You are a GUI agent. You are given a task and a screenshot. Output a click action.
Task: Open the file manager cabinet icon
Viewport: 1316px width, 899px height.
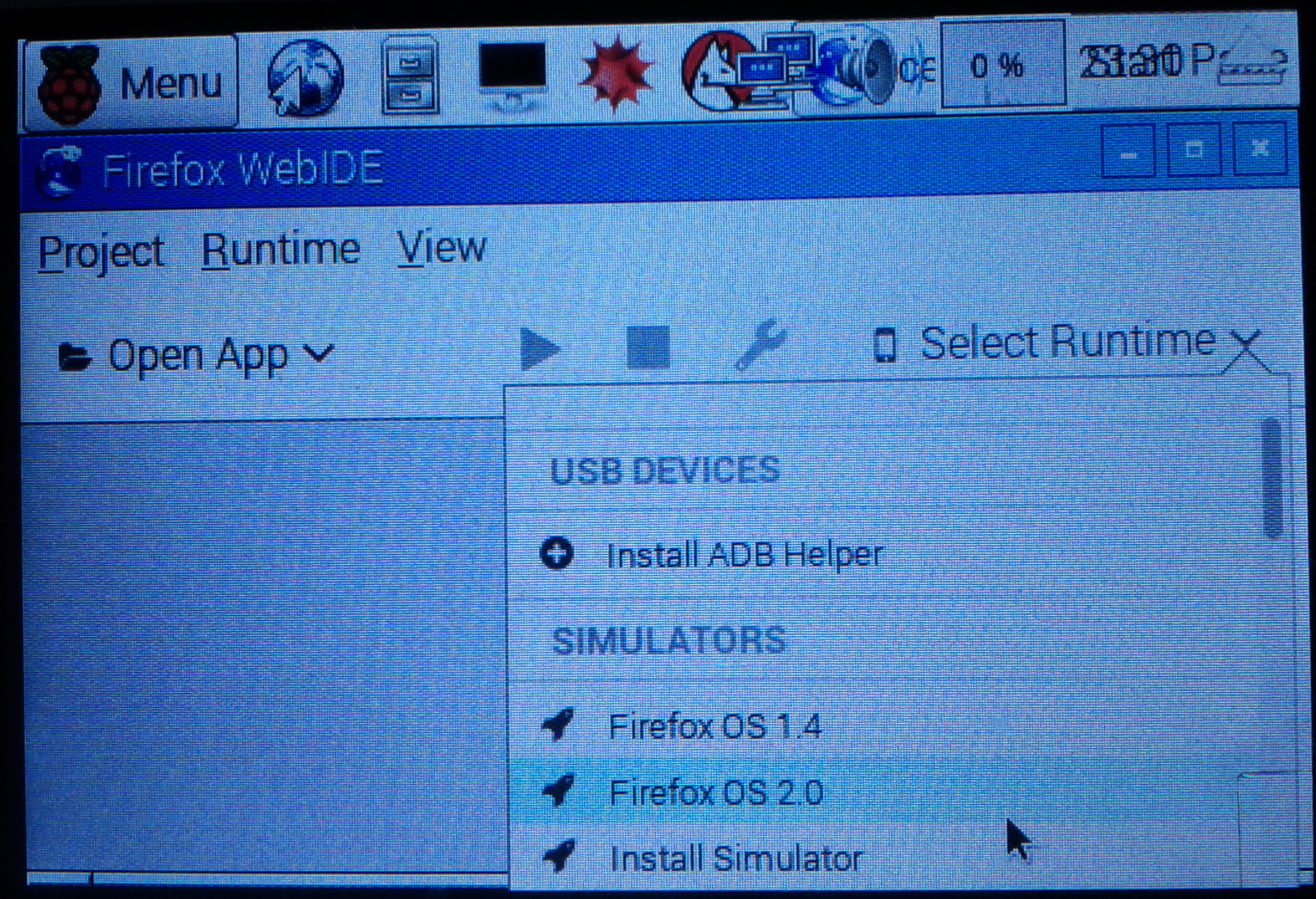pos(409,75)
